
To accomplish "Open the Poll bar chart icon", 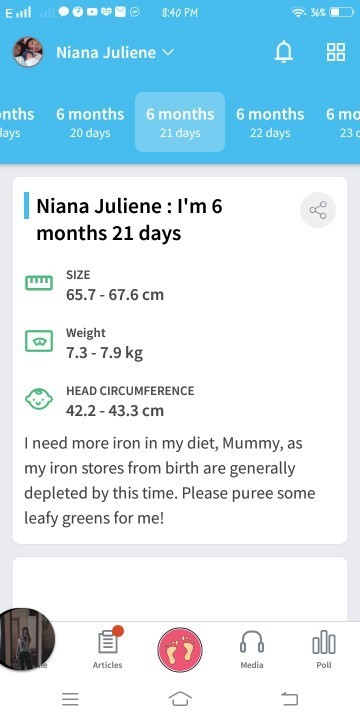I will click(x=324, y=641).
